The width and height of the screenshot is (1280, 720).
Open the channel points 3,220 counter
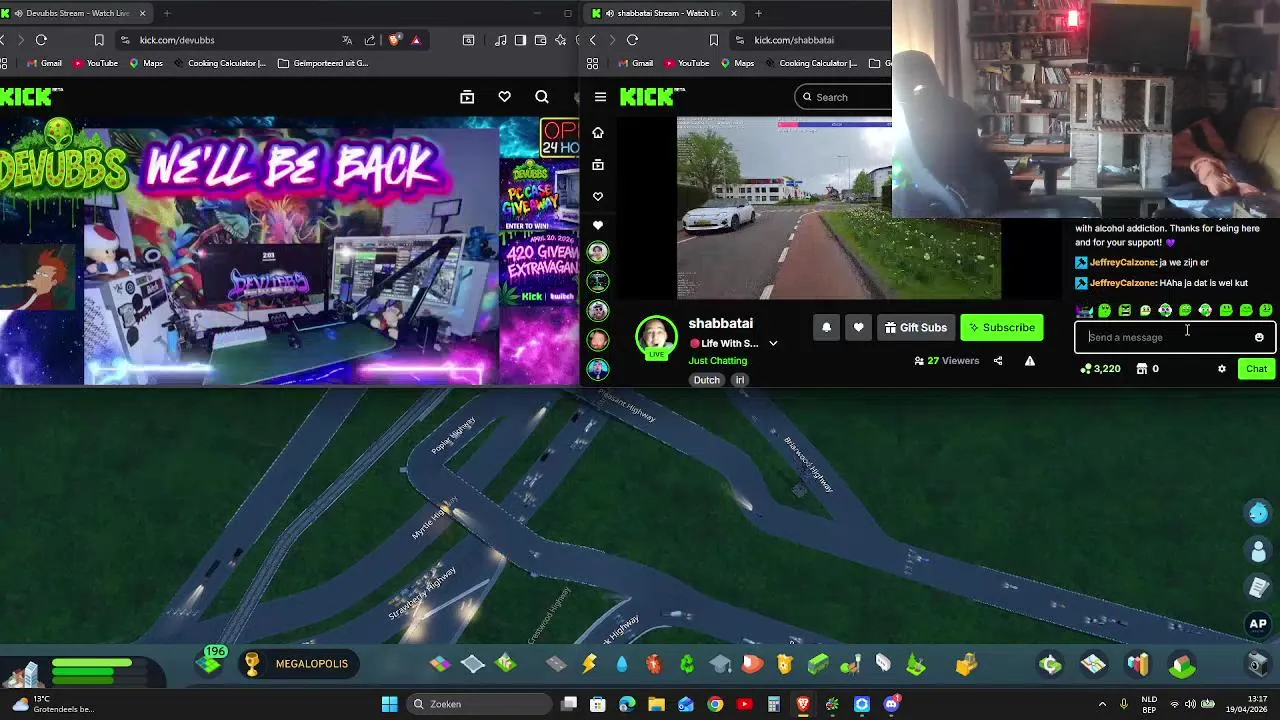point(1100,369)
